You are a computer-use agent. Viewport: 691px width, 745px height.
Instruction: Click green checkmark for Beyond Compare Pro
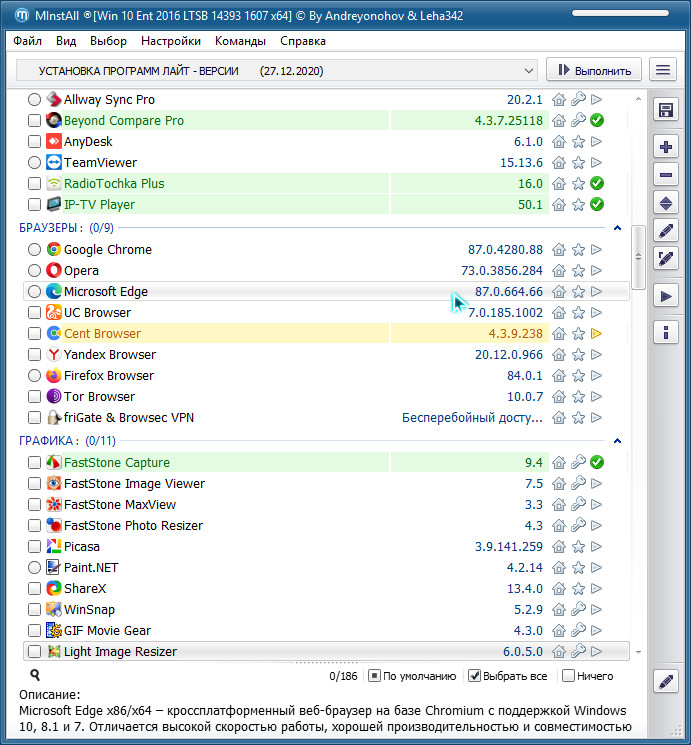point(597,120)
